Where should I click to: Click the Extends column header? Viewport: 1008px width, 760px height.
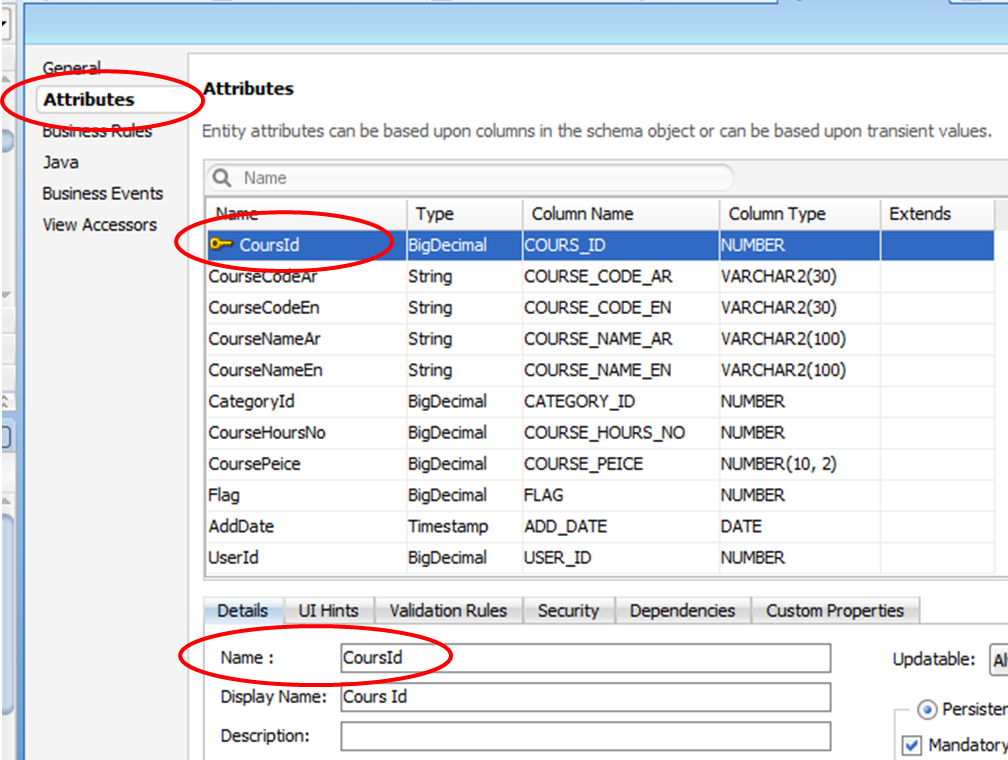[919, 214]
